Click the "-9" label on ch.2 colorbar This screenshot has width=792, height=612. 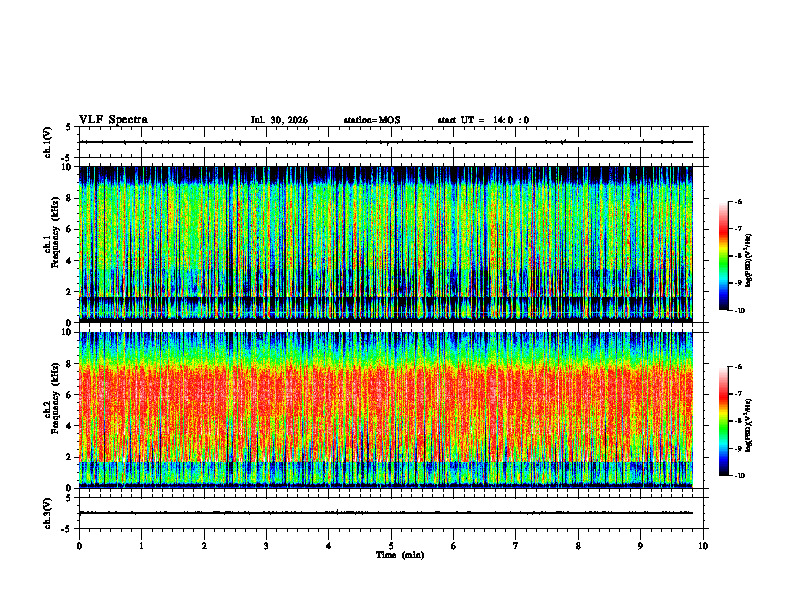[738, 448]
